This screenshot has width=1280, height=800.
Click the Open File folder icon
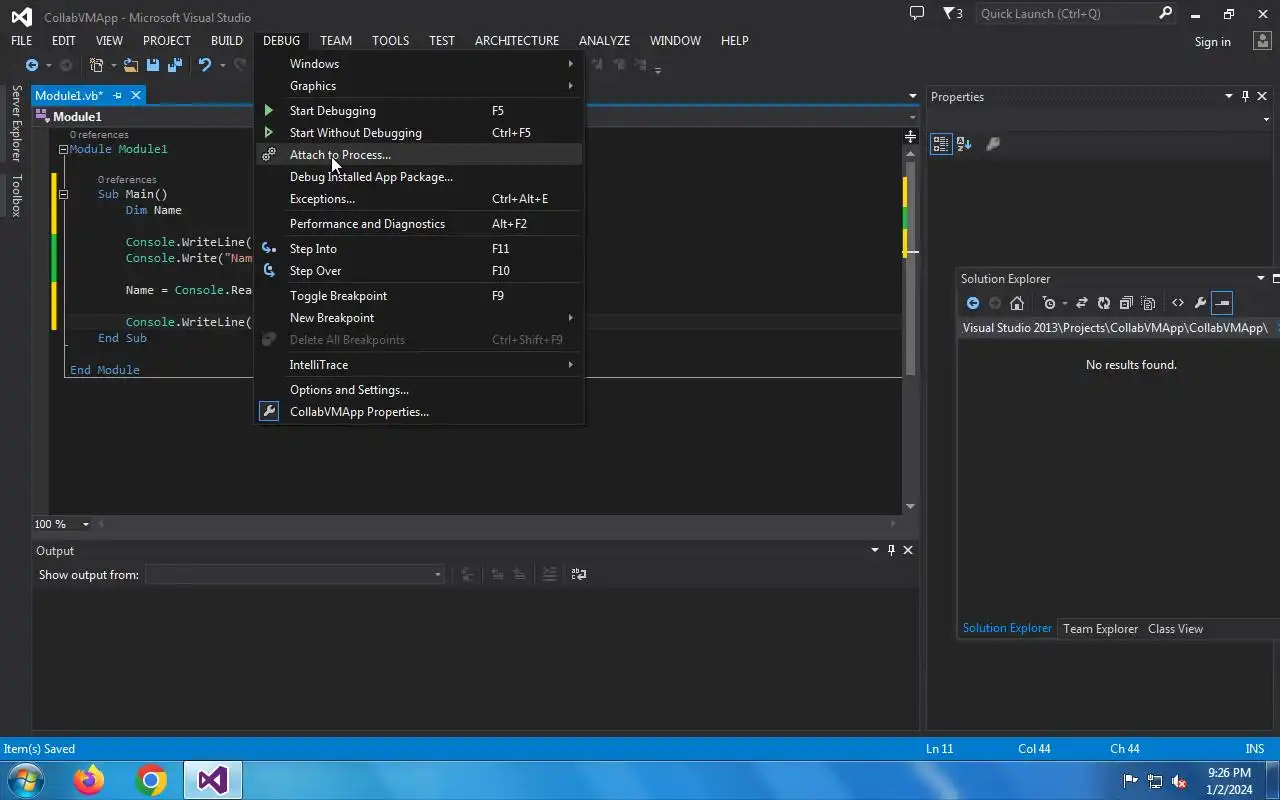tap(131, 65)
